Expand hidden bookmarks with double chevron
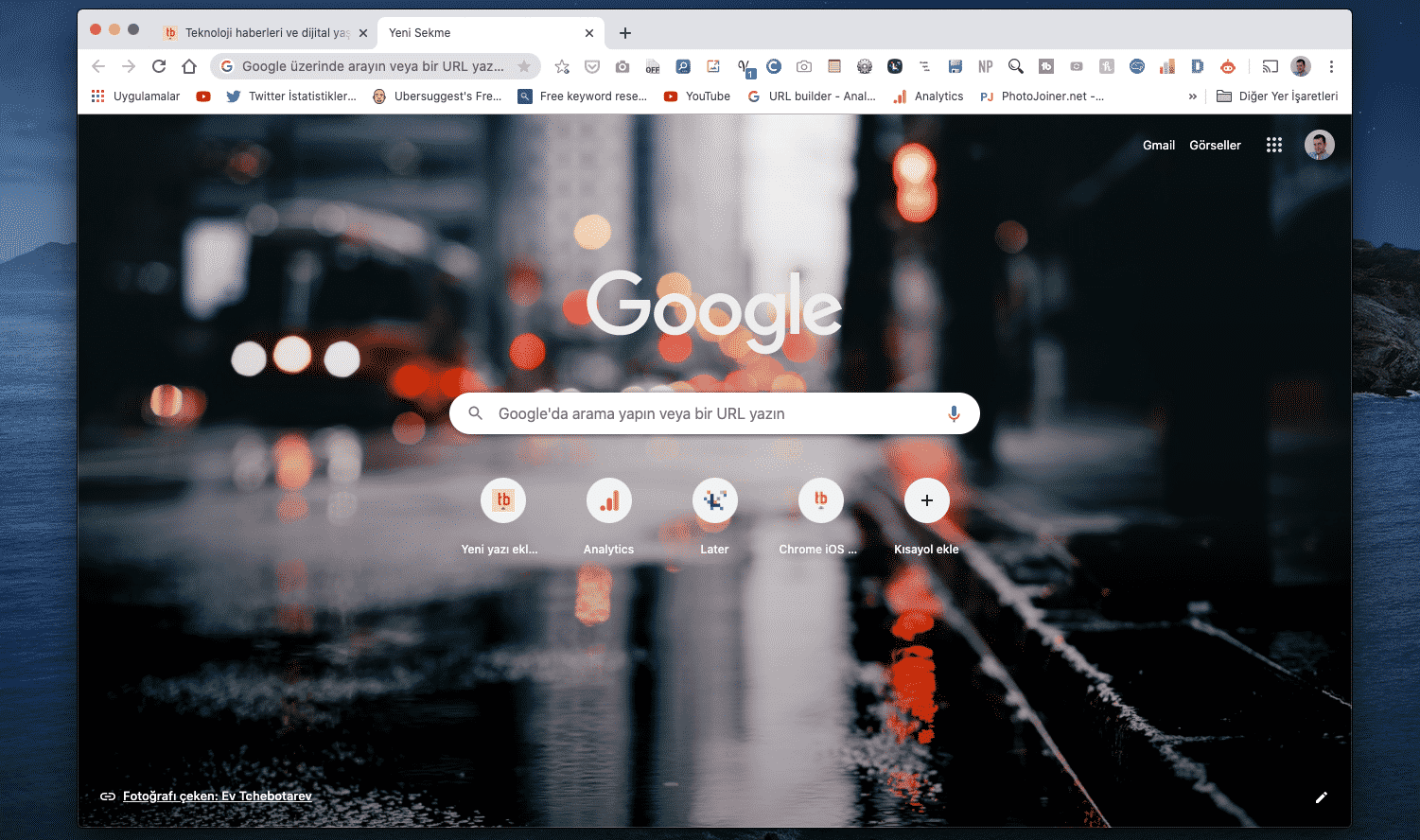 click(x=1193, y=96)
